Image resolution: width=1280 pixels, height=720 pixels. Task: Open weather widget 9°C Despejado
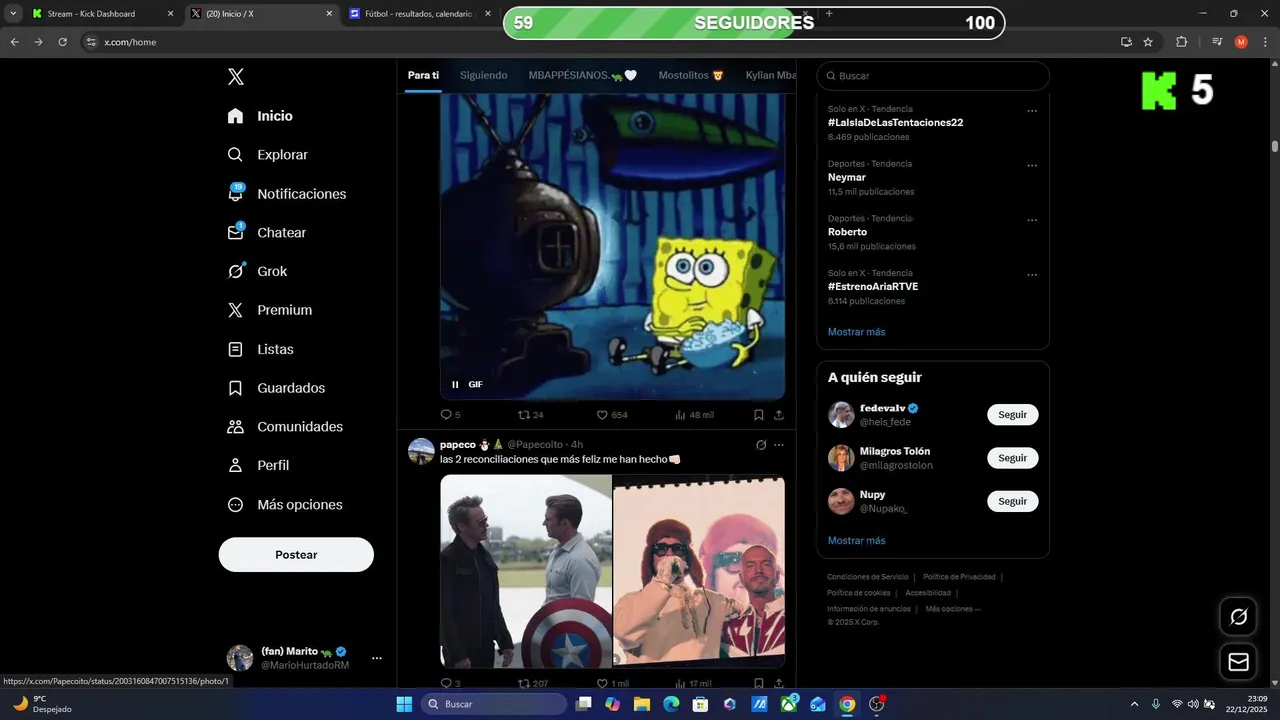coord(42,704)
